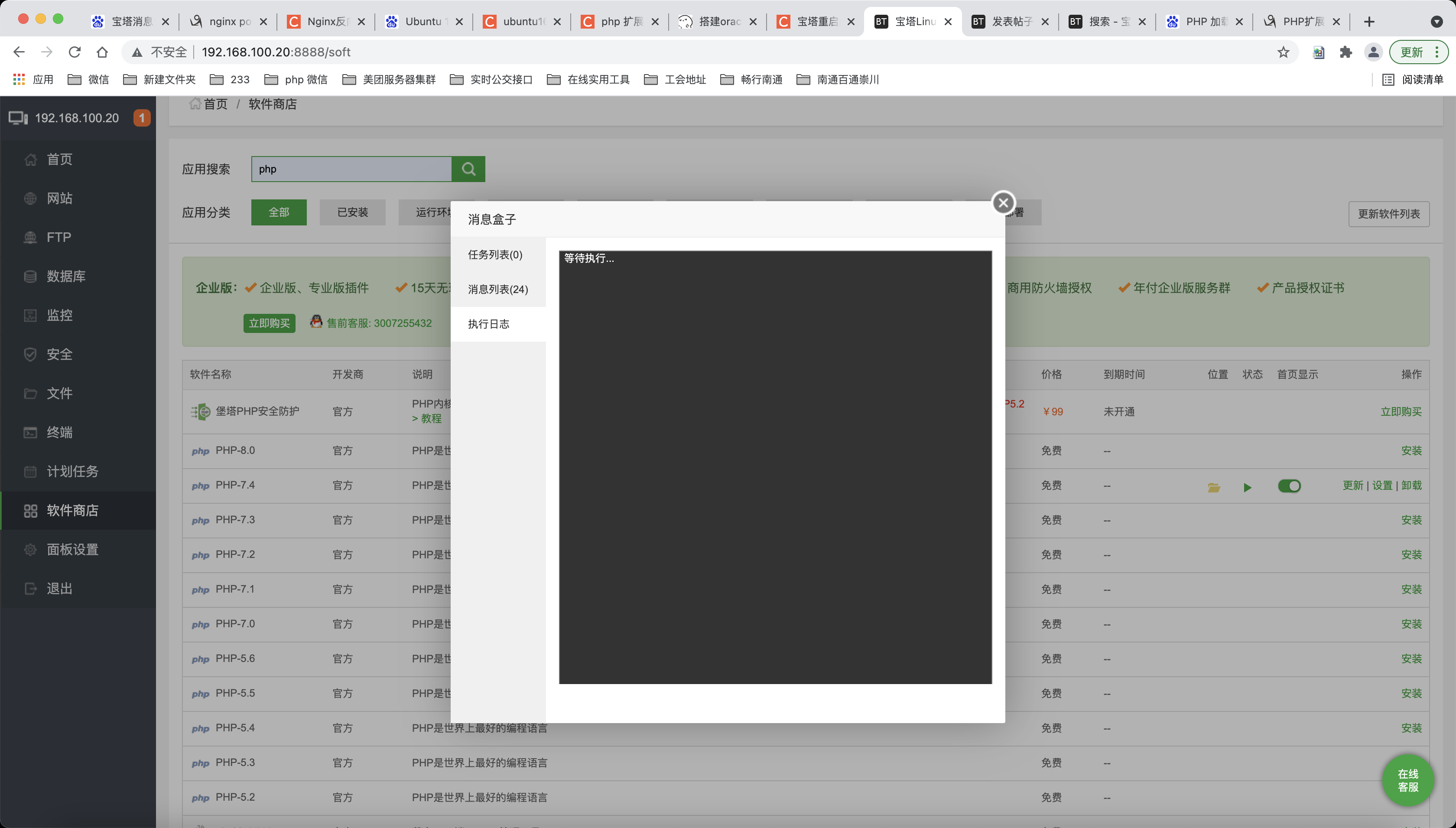Click the search magnifier button
This screenshot has width=1456, height=828.
pyautogui.click(x=468, y=169)
